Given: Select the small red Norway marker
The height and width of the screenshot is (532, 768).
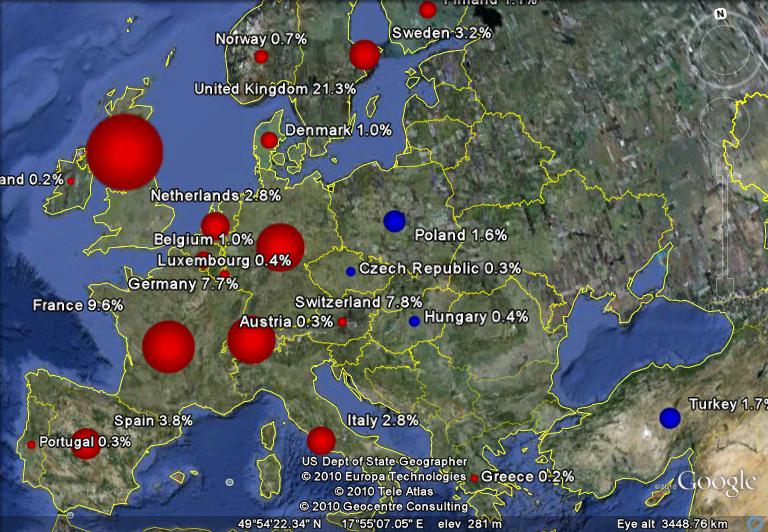Looking at the screenshot, I should click(x=261, y=57).
